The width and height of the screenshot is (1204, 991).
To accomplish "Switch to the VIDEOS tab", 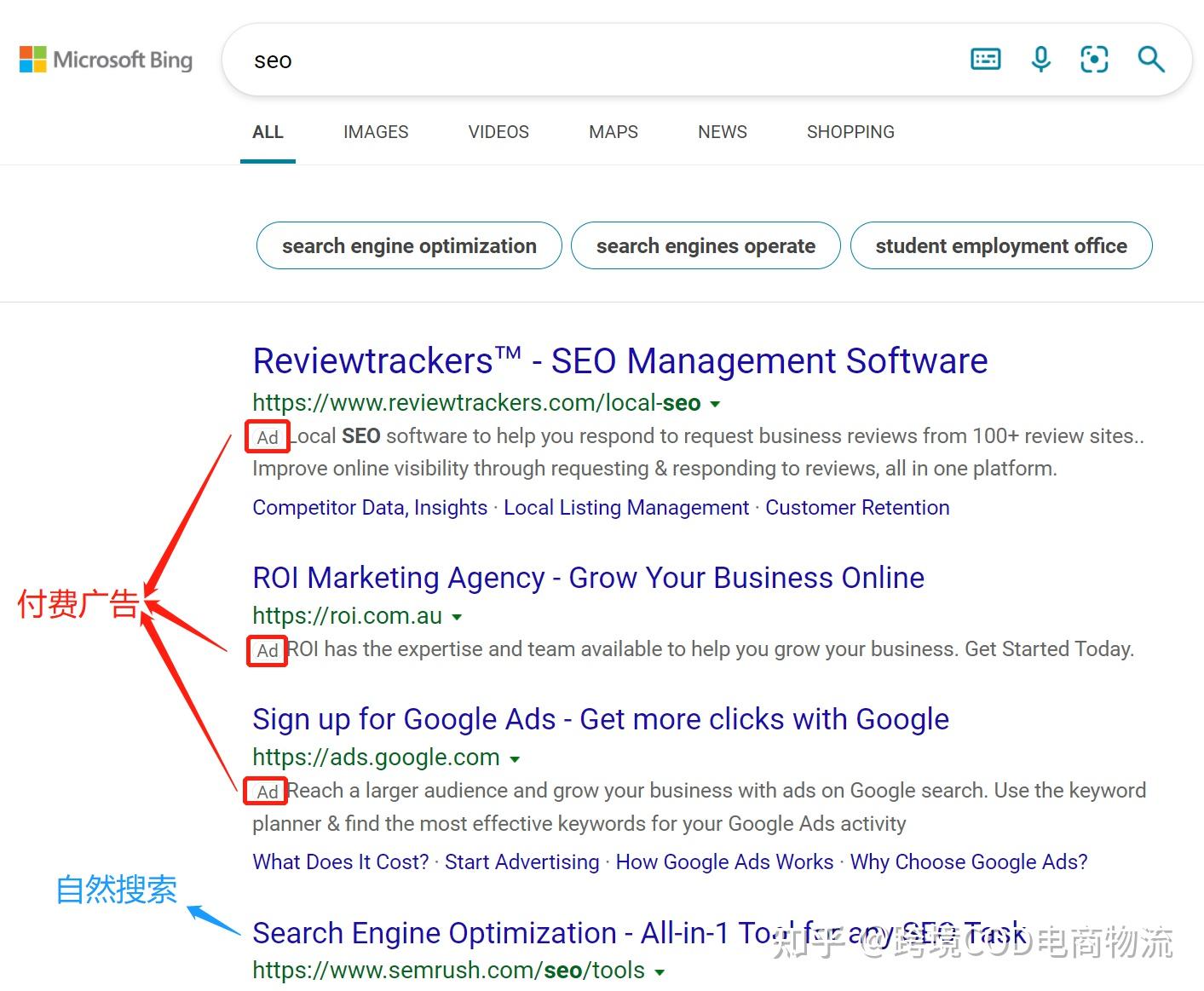I will (498, 132).
